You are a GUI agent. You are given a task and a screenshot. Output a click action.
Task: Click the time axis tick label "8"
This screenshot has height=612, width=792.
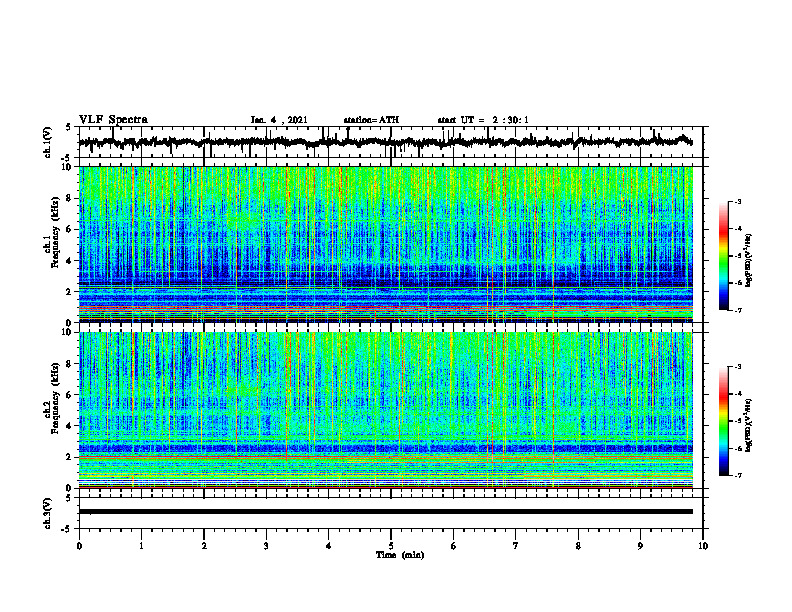click(578, 546)
